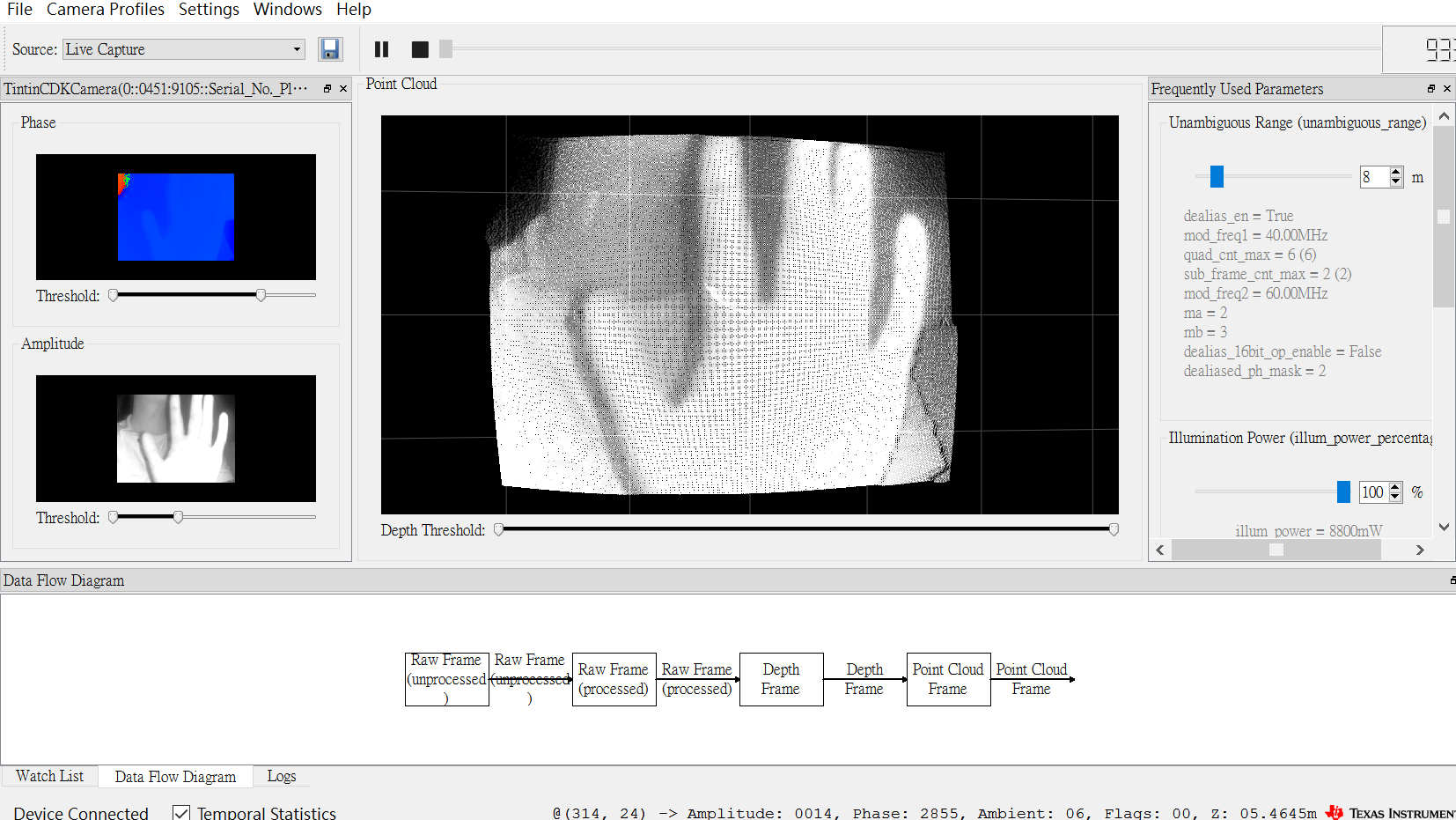Open the Source dropdown showing Live Capture
The image size is (1456, 820).
(297, 49)
